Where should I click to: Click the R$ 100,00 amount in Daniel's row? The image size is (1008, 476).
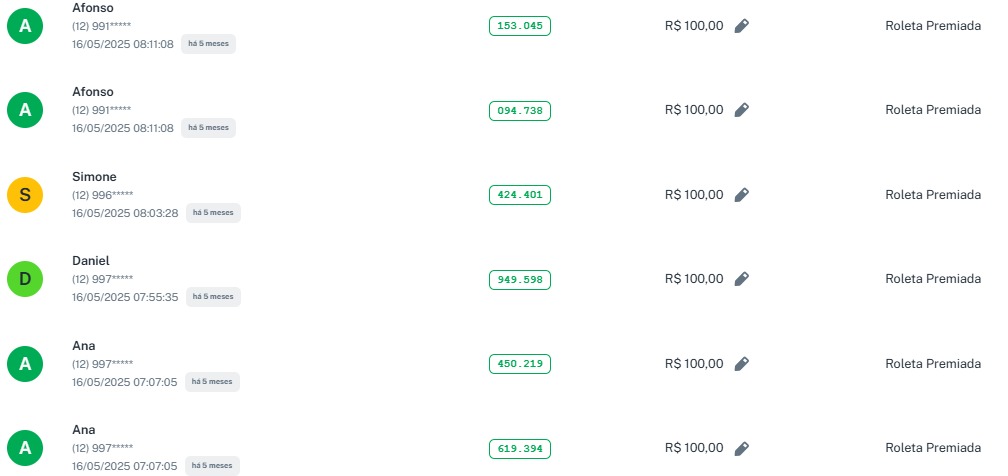coord(693,279)
